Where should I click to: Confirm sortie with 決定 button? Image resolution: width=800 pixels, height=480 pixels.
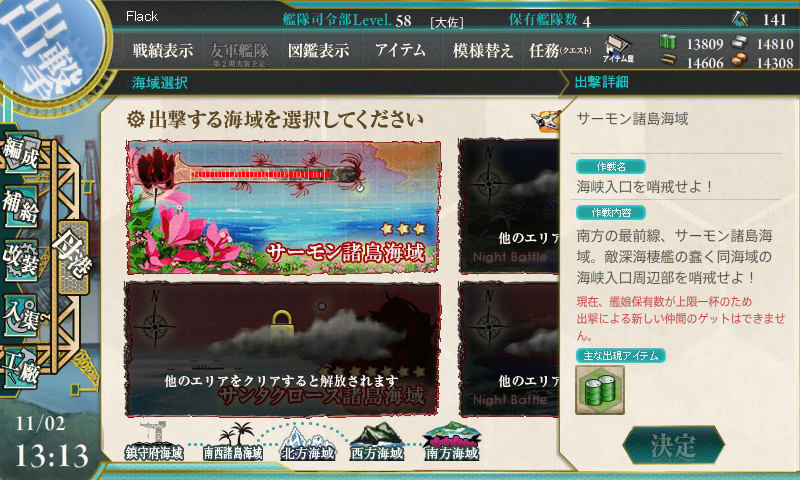673,445
